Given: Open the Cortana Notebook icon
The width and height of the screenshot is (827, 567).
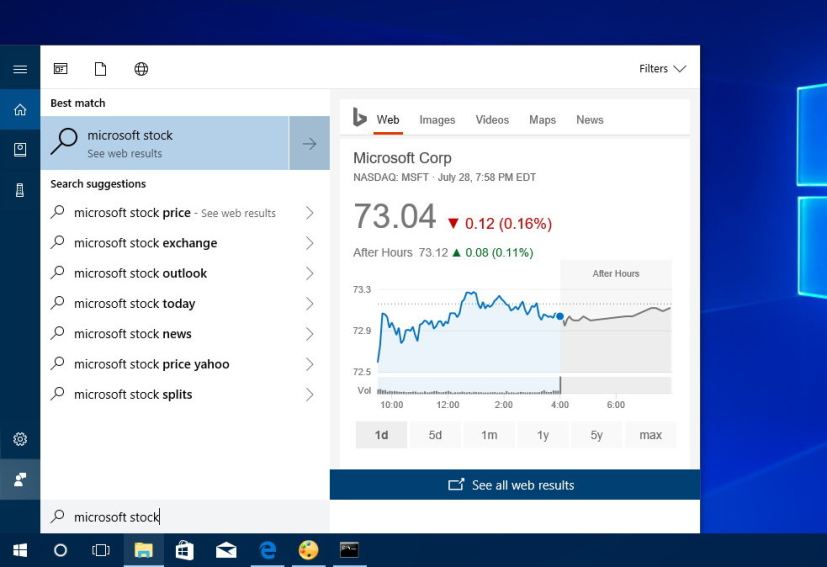Looking at the screenshot, I should pos(20,150).
